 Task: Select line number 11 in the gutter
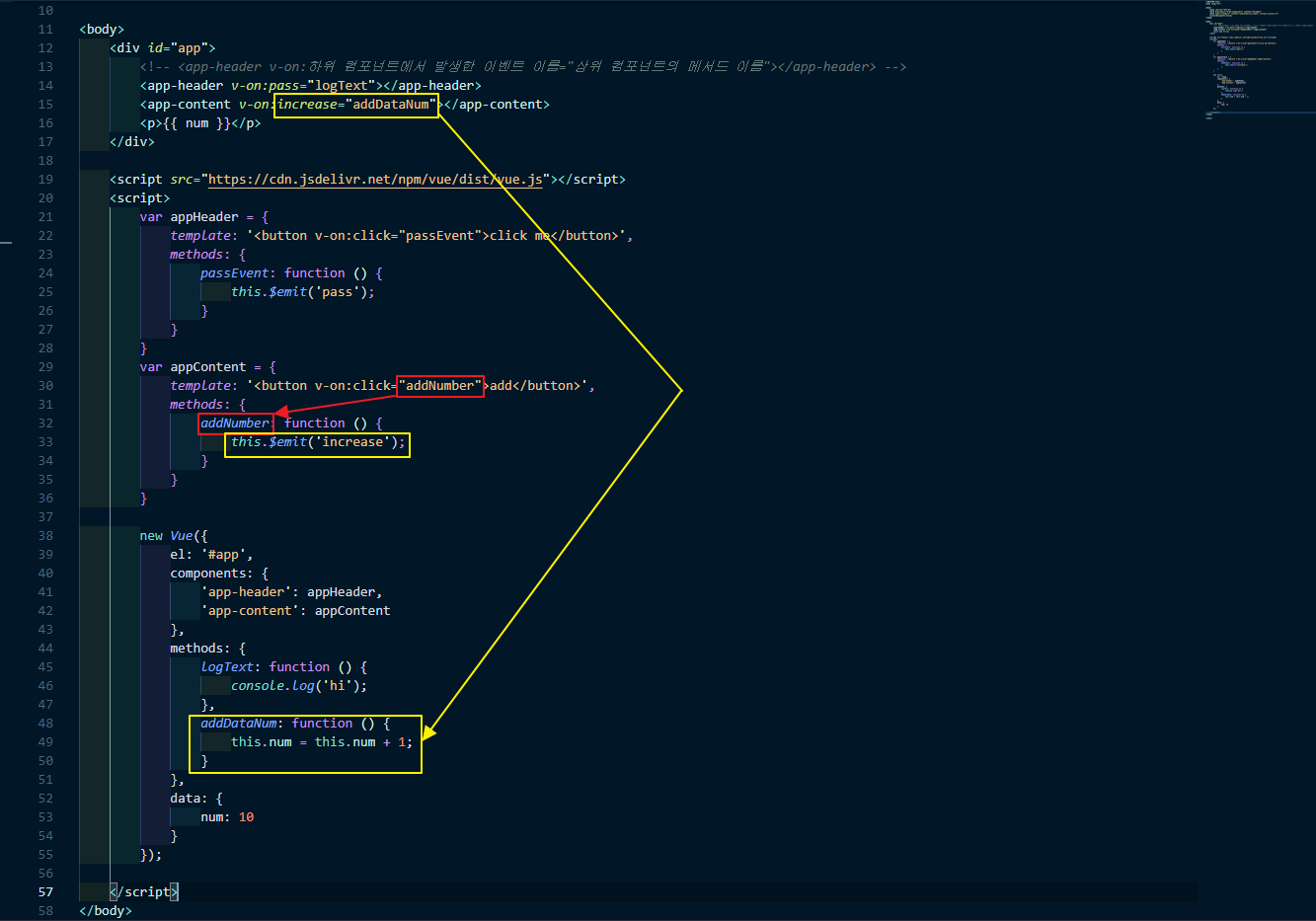[45, 30]
